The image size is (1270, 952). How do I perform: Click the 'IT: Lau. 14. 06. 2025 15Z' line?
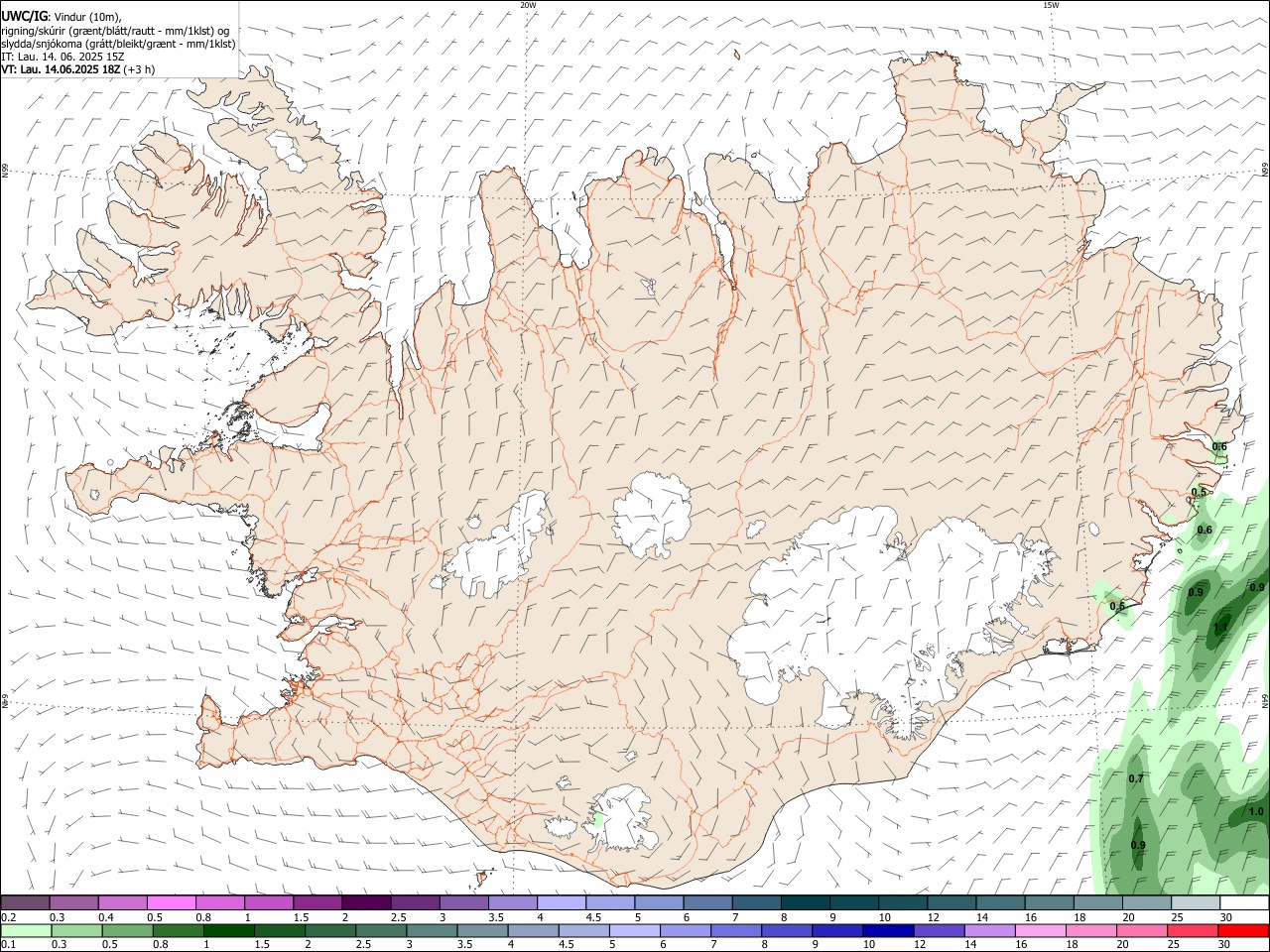click(x=63, y=57)
